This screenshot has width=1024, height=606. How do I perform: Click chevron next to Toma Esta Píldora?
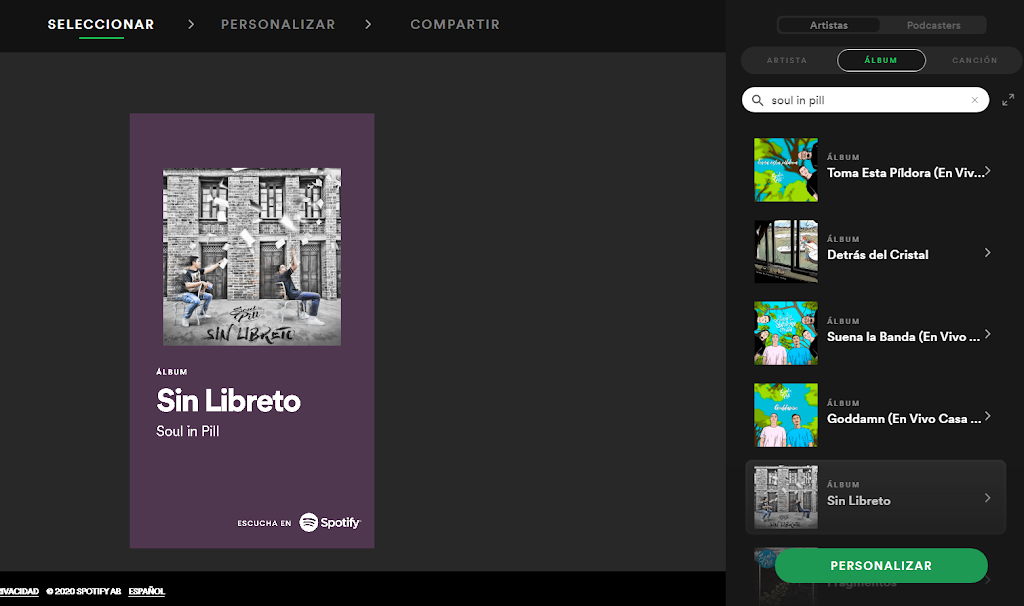tap(987, 171)
